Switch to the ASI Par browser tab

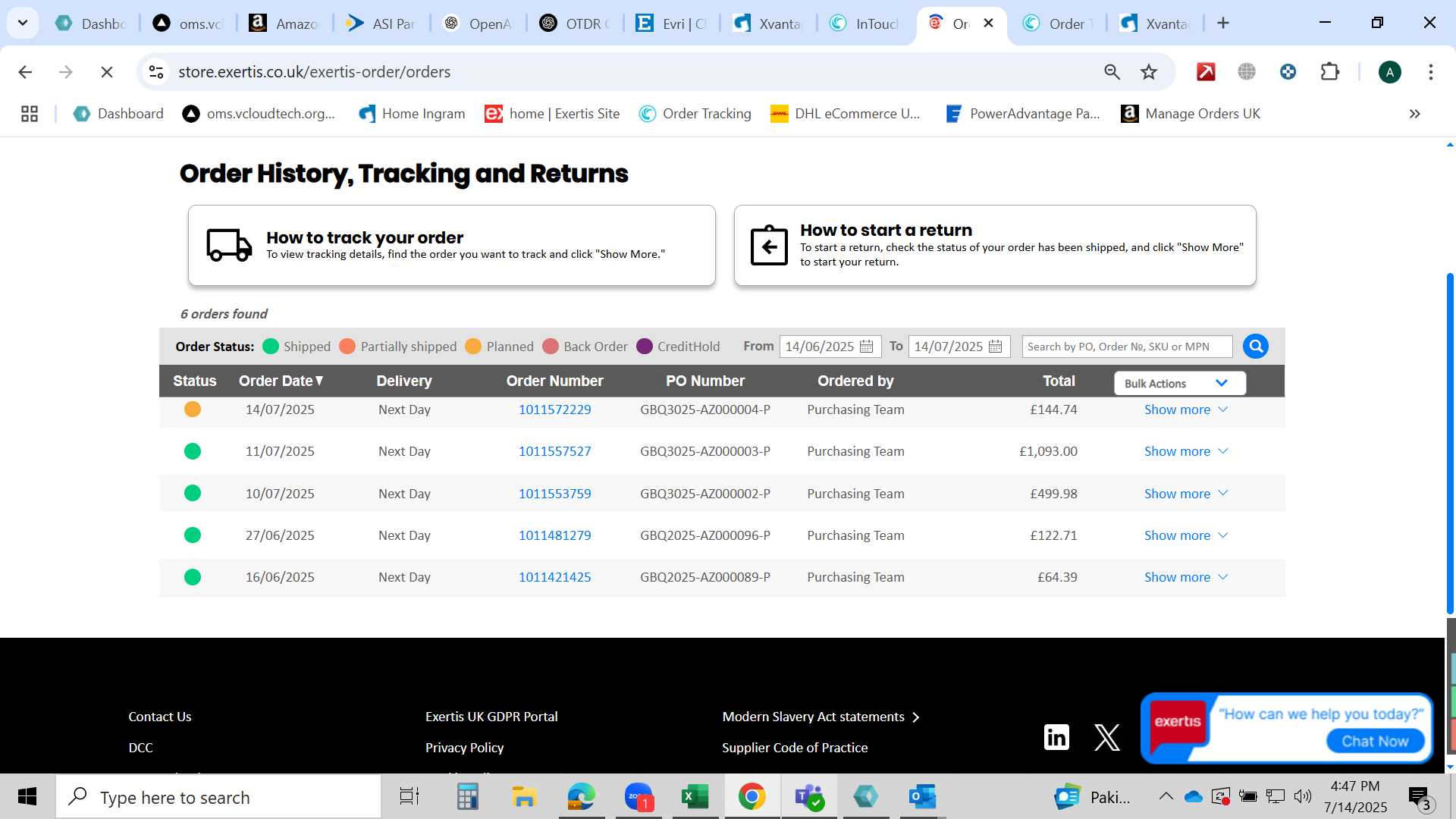coord(381,24)
